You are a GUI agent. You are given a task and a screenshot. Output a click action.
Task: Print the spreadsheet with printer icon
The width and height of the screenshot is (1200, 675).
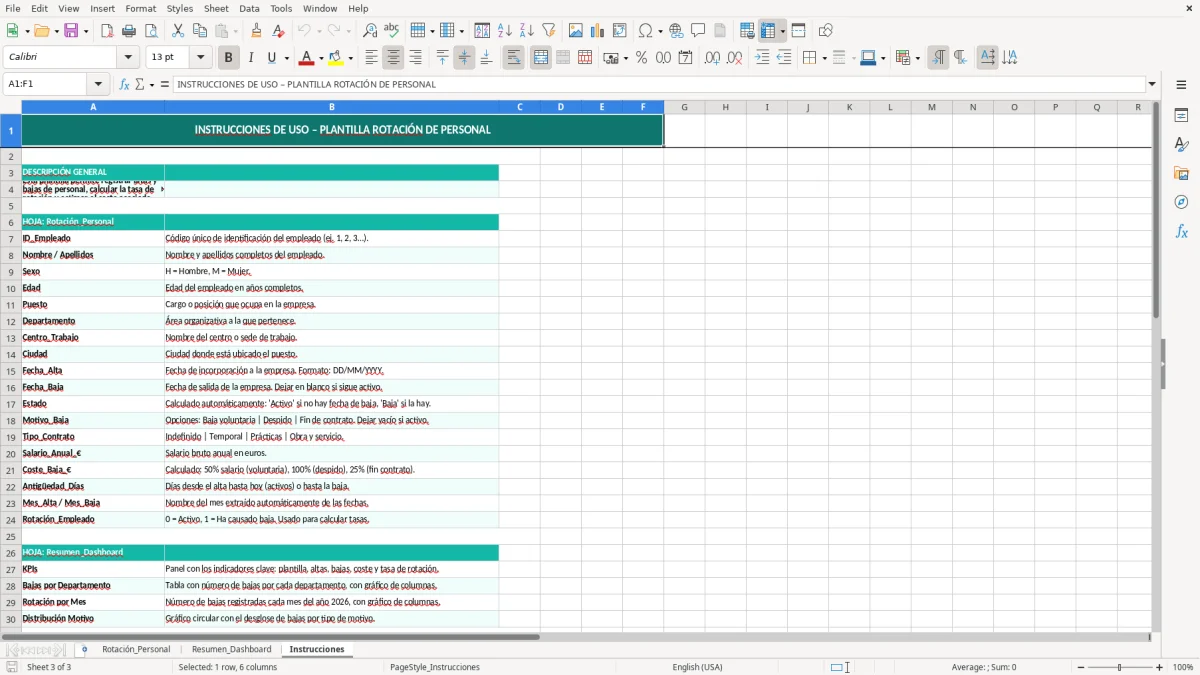point(129,31)
